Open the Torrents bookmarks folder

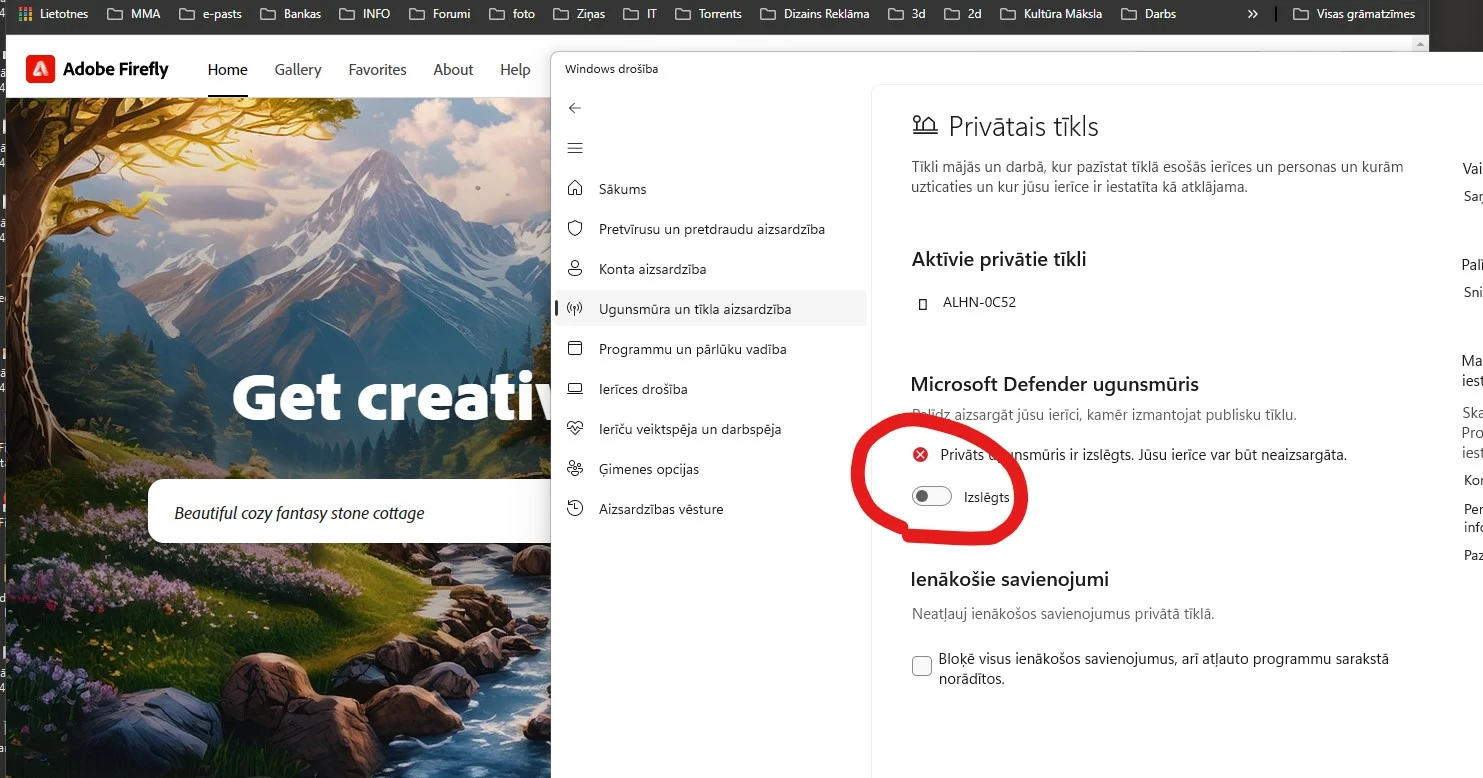[709, 14]
